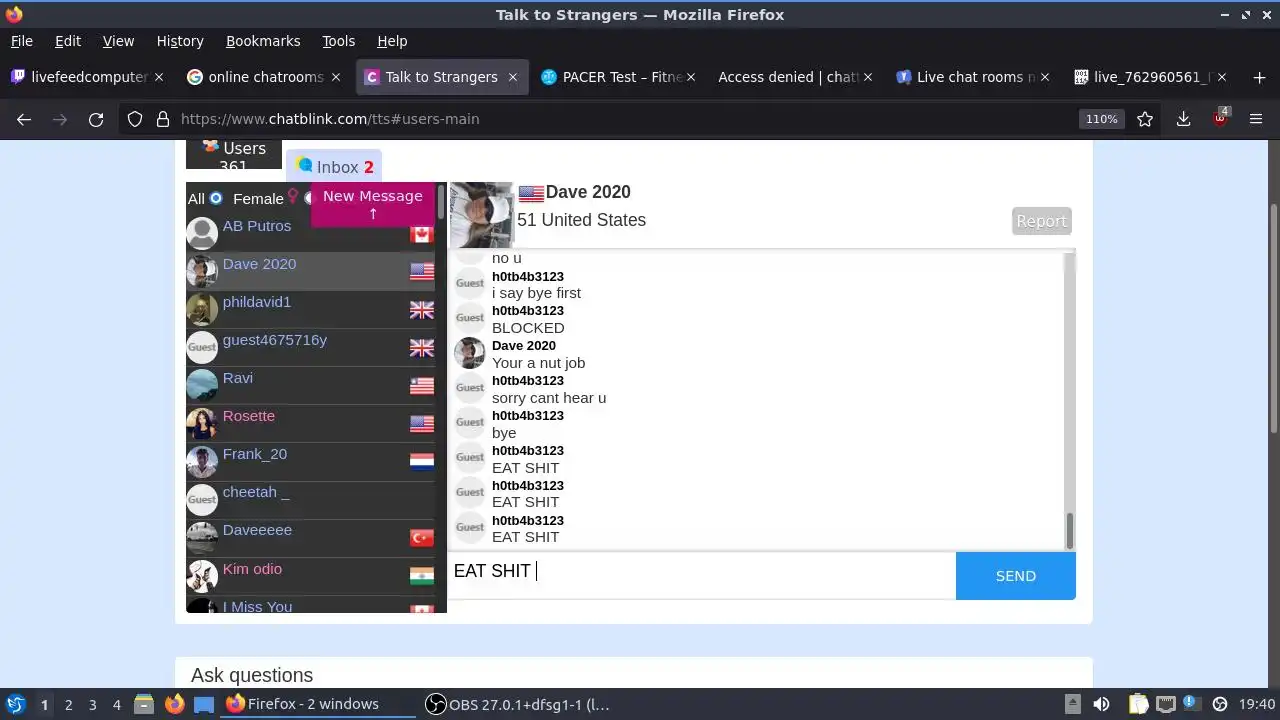Viewport: 1280px width, 720px height.
Task: Click the browser page vertical scrollbar
Action: click(x=1273, y=318)
